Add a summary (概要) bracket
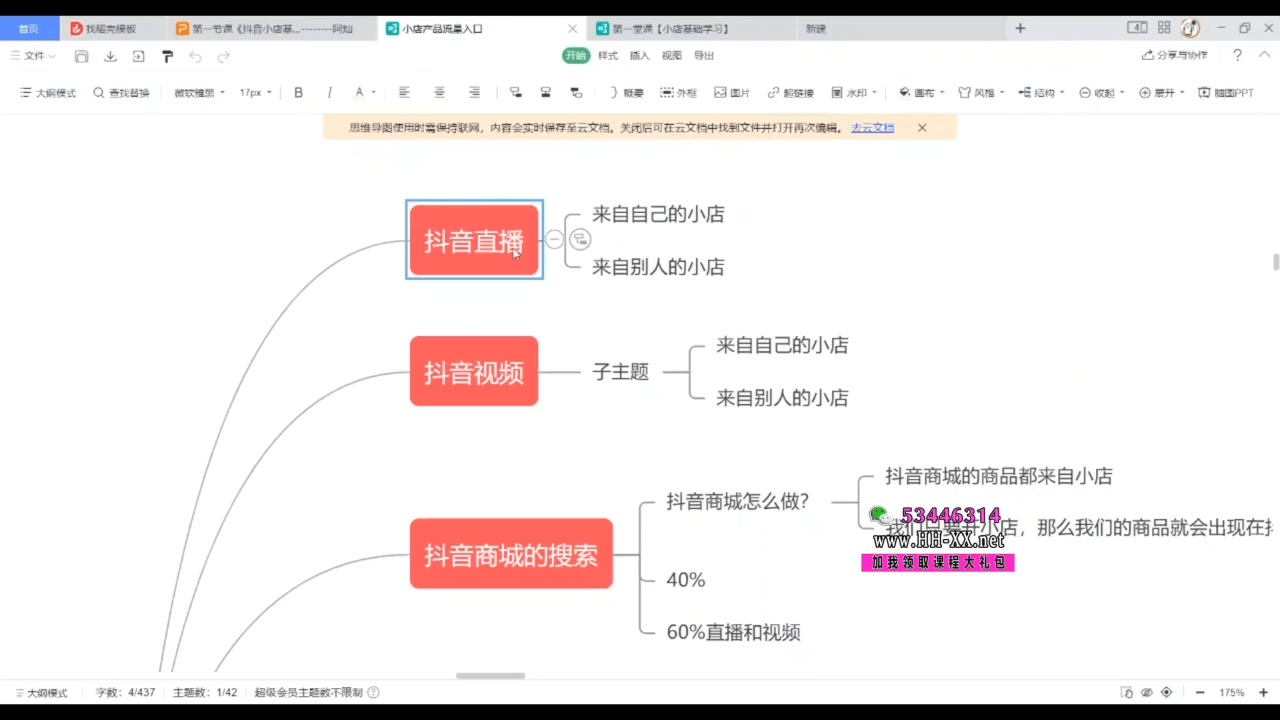Screen dimensions: 1280x720 (626, 92)
